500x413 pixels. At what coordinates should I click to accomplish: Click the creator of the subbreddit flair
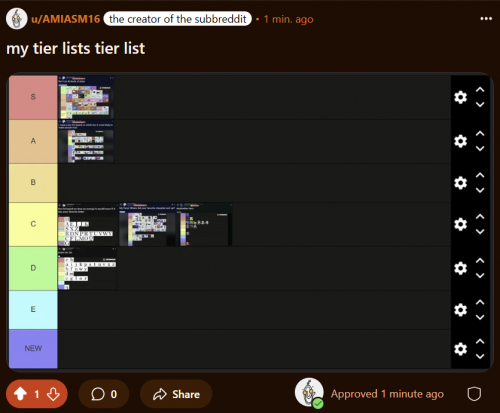point(178,19)
